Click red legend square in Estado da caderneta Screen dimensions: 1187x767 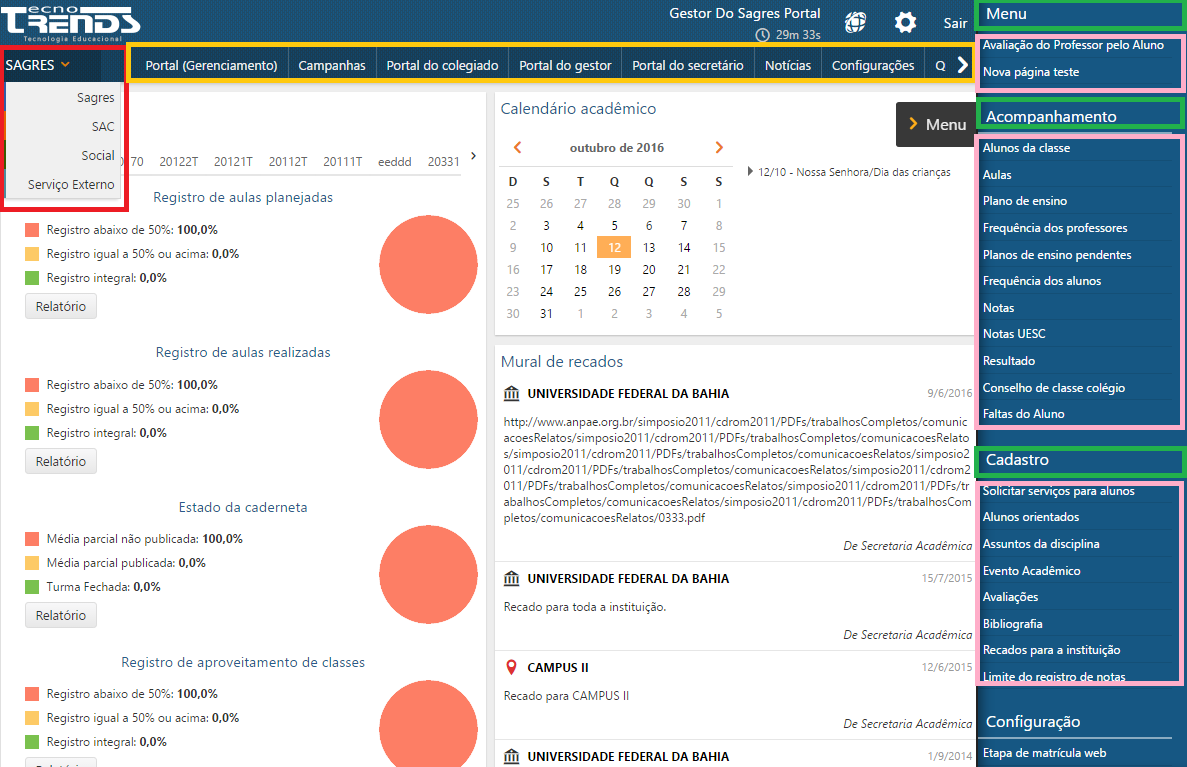point(32,539)
